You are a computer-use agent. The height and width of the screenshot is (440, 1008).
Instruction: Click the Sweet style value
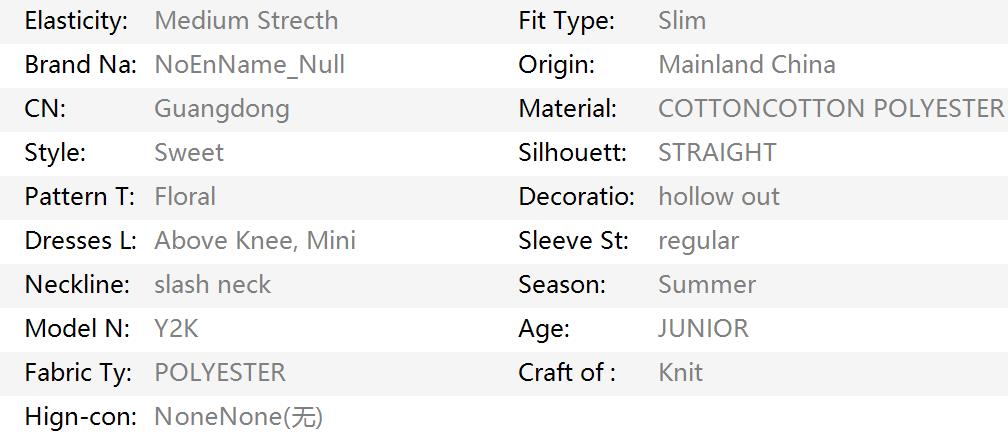[x=189, y=152]
